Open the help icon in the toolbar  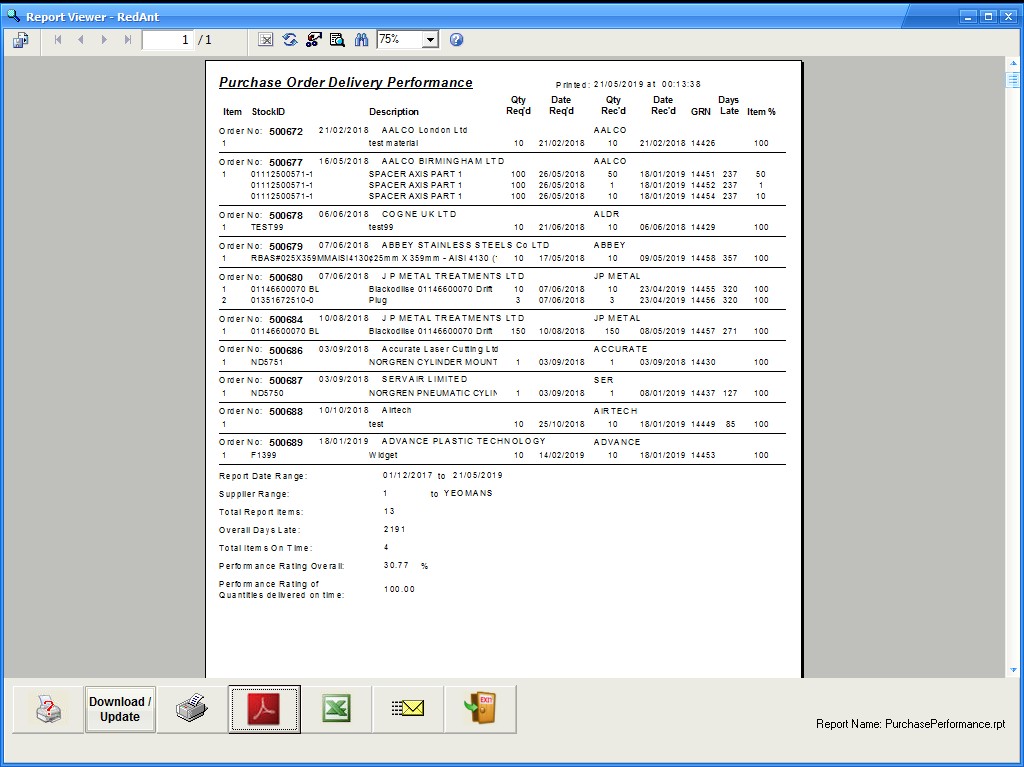click(456, 40)
